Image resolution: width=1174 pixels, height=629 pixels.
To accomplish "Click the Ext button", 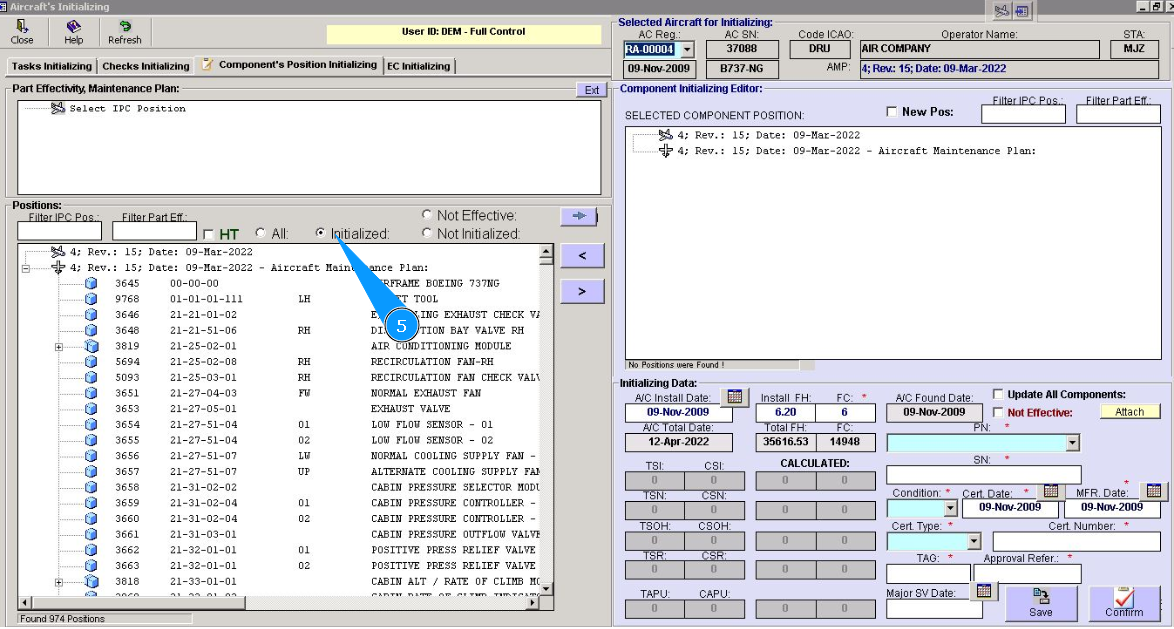I will coord(592,90).
